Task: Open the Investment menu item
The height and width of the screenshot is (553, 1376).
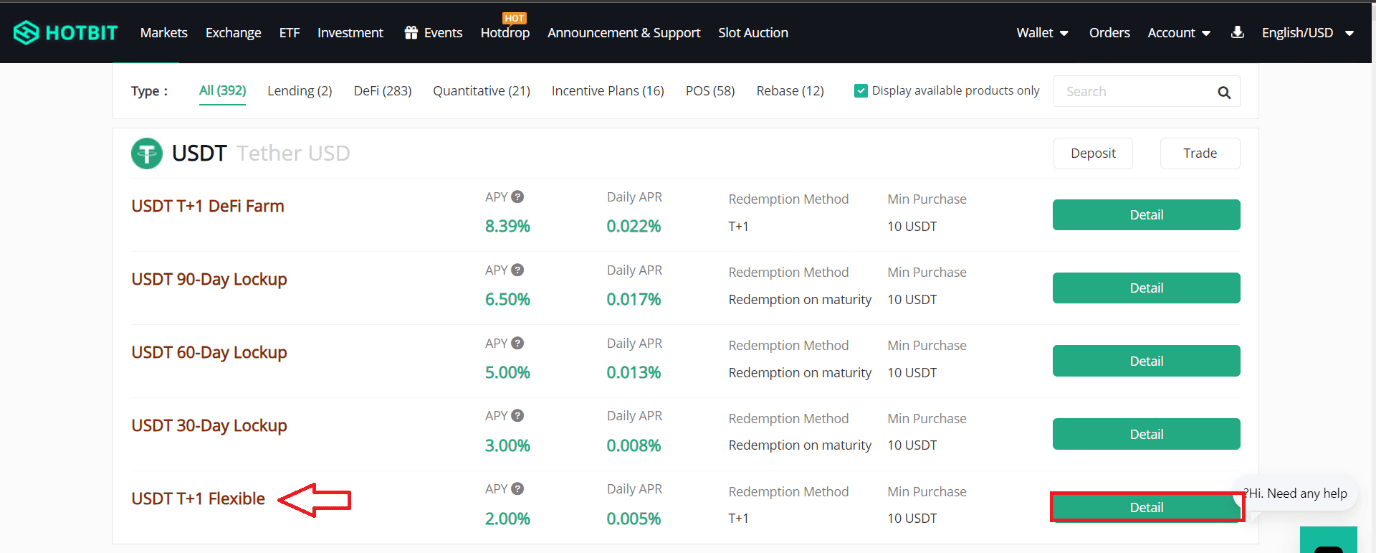Action: coord(350,32)
